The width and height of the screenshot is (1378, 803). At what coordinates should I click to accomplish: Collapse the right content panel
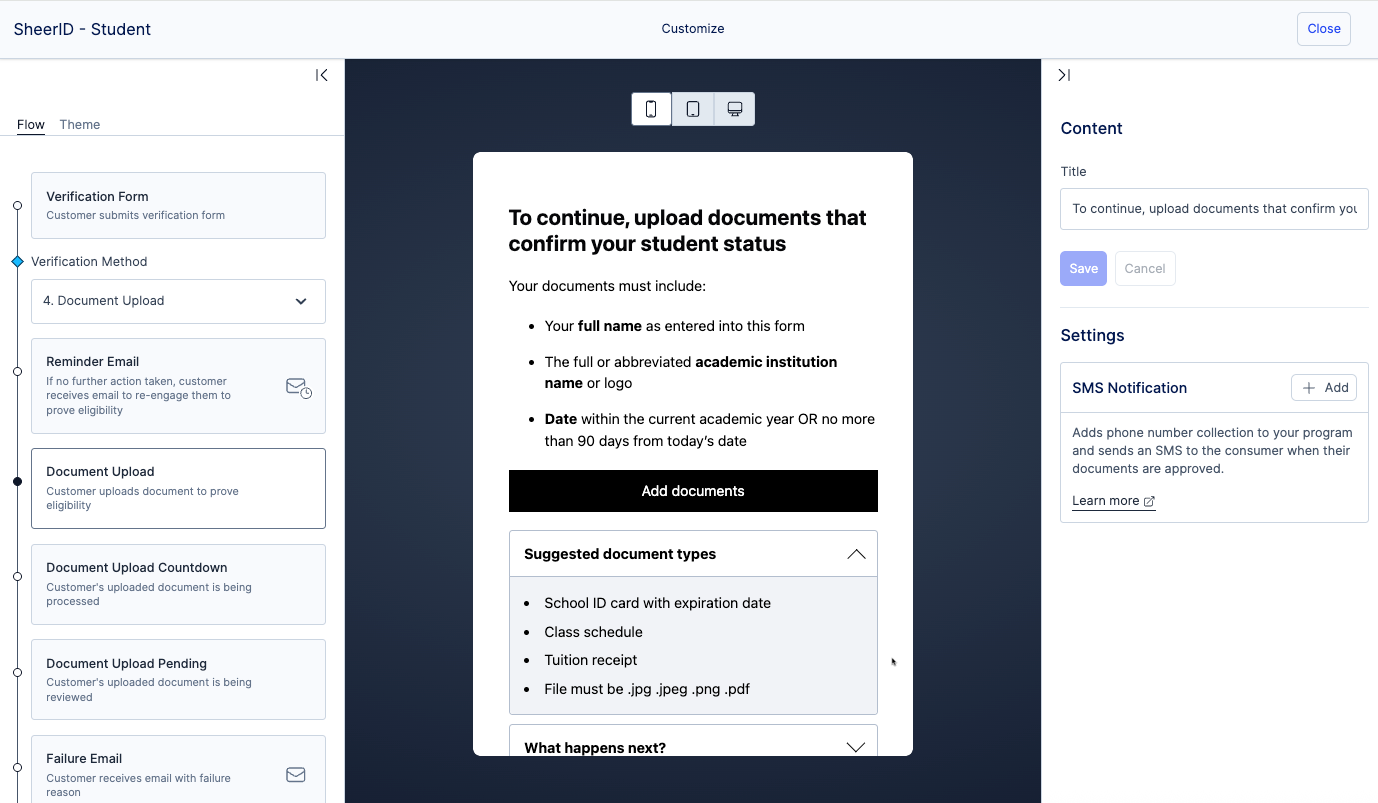pyautogui.click(x=1064, y=75)
